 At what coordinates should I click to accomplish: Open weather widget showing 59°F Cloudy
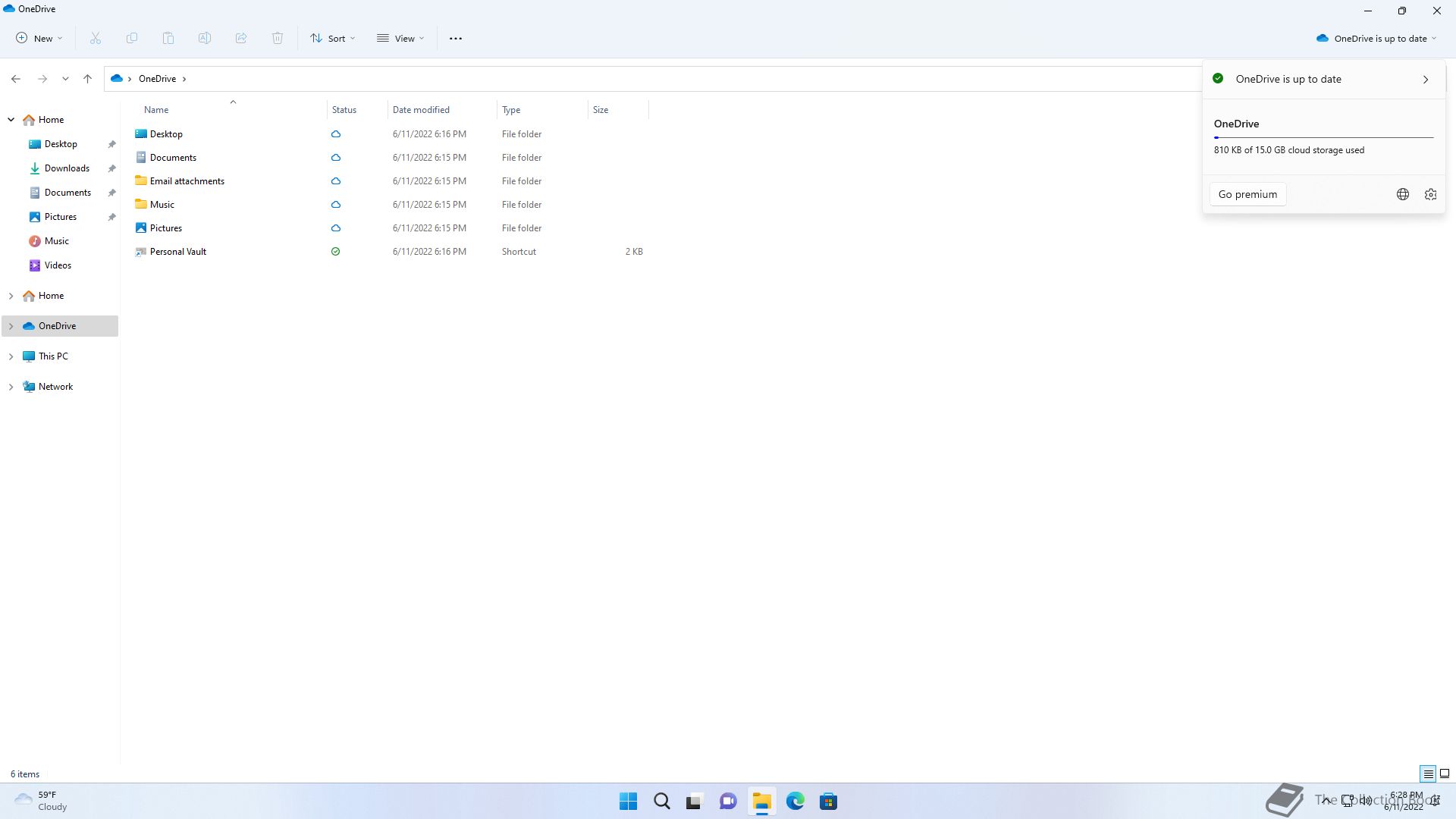click(42, 801)
